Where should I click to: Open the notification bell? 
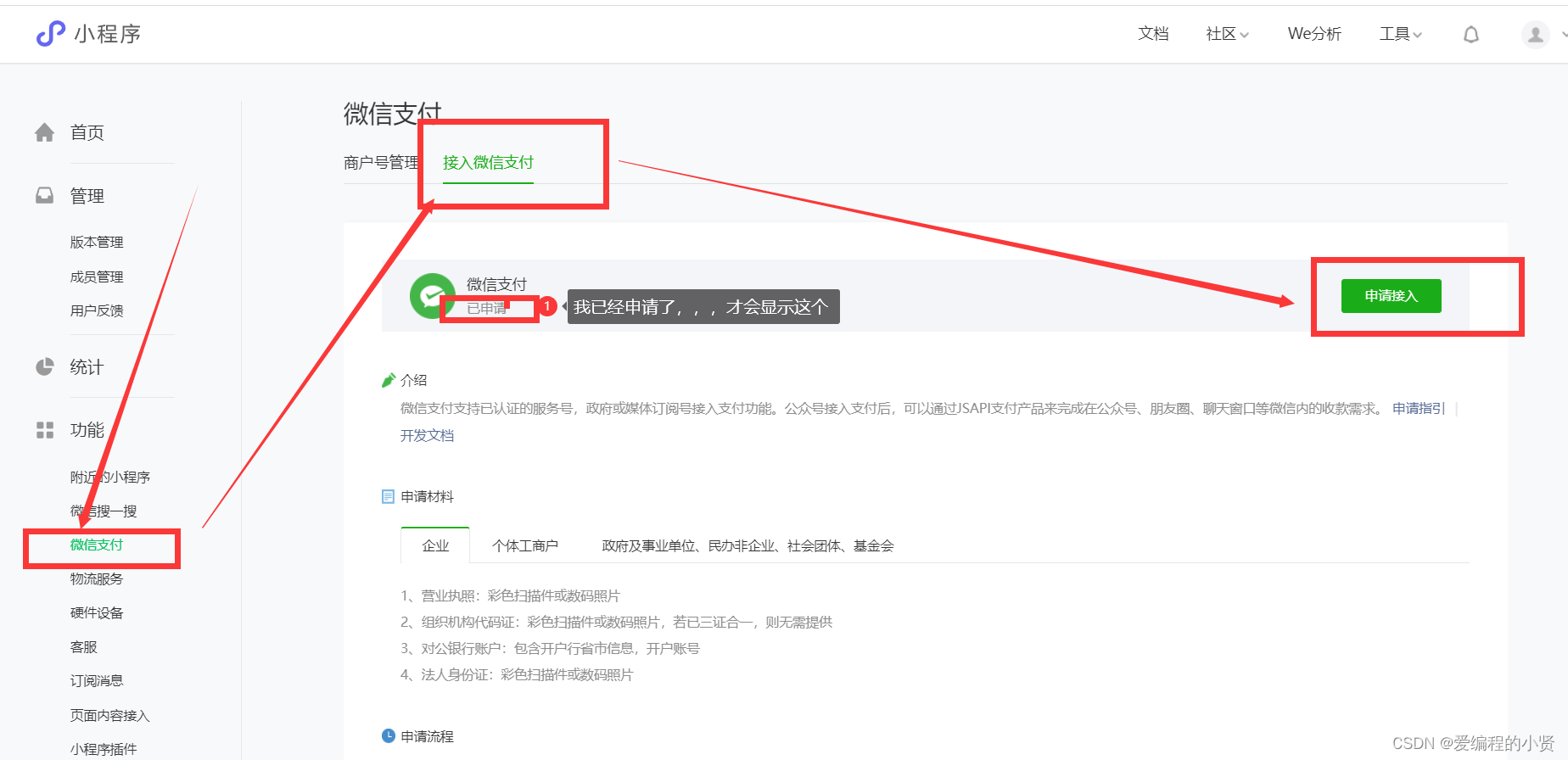[x=1471, y=35]
